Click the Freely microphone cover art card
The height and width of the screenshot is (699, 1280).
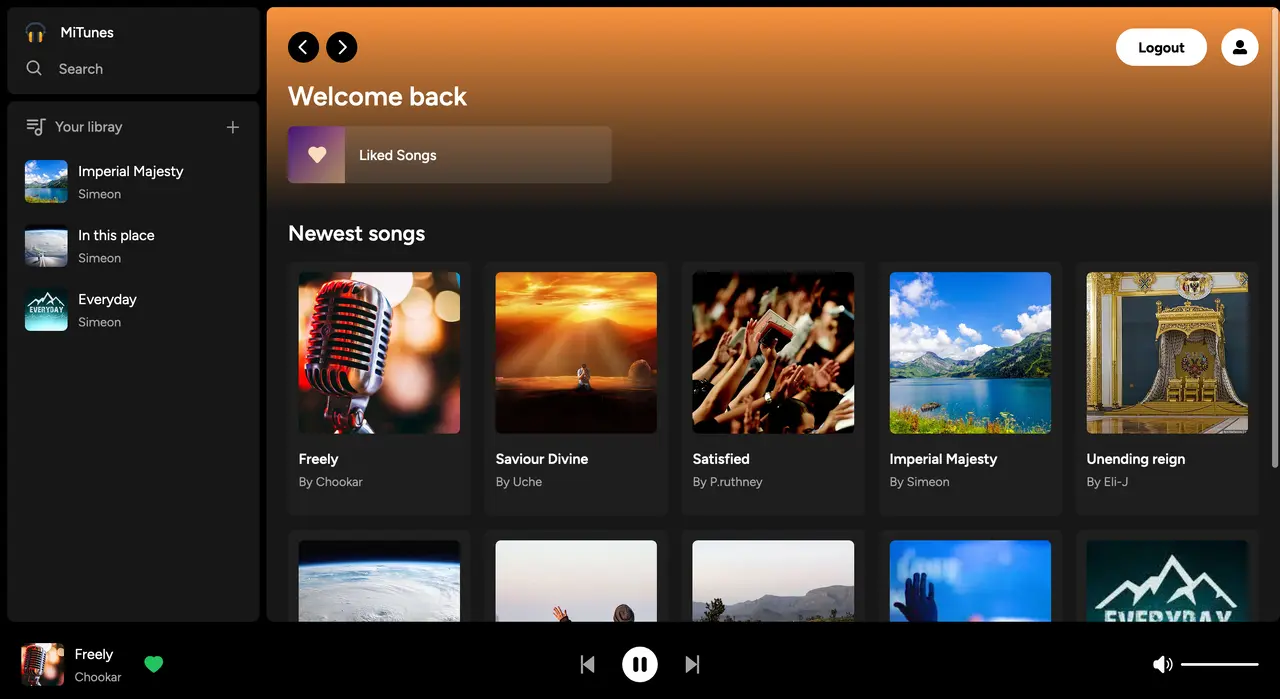pyautogui.click(x=379, y=353)
